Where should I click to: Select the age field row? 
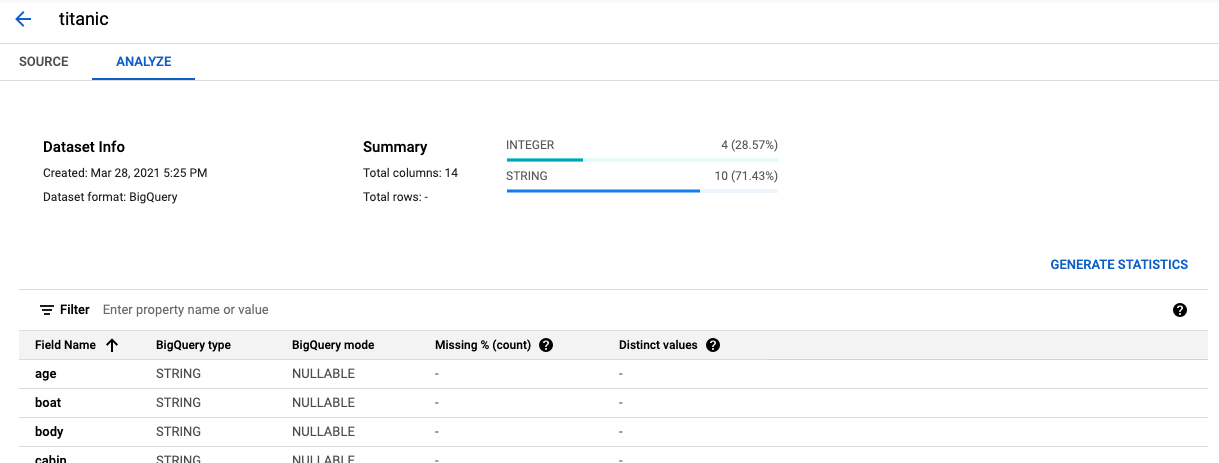tap(46, 374)
